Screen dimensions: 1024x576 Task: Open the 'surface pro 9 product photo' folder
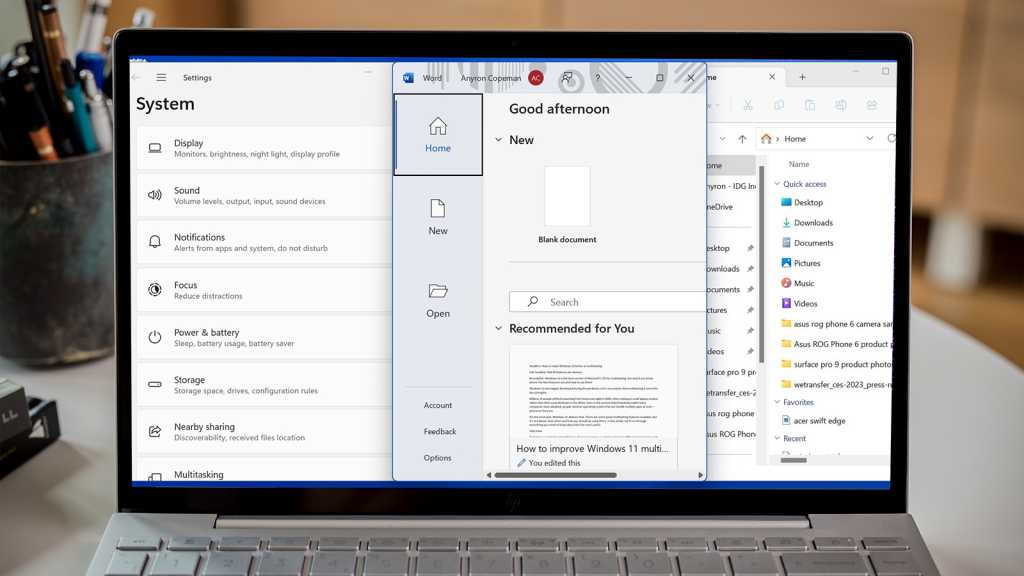pyautogui.click(x=836, y=364)
